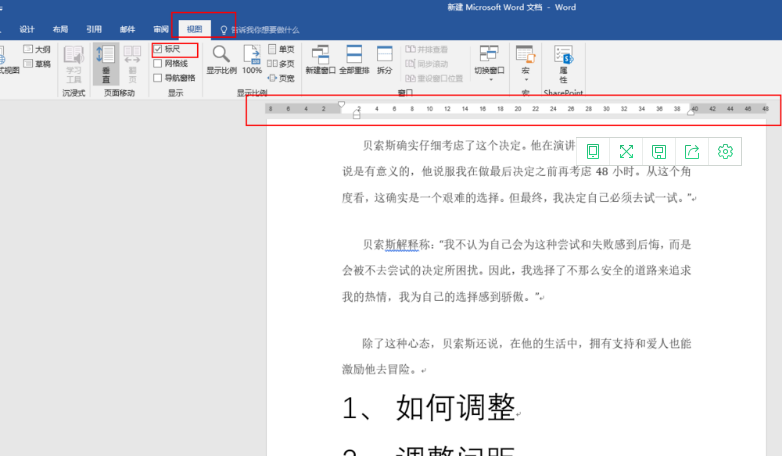Click the heading "1、如何调整"
This screenshot has width=782, height=456.
tap(430, 407)
